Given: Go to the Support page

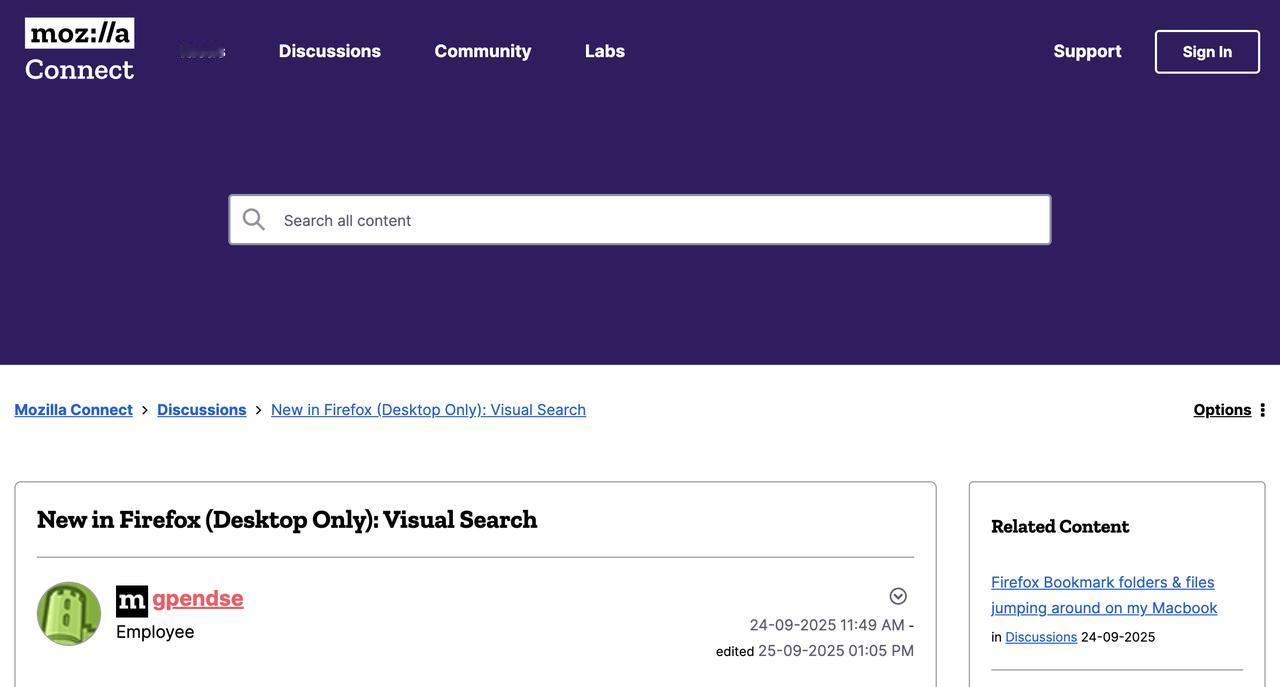Looking at the screenshot, I should point(1088,51).
